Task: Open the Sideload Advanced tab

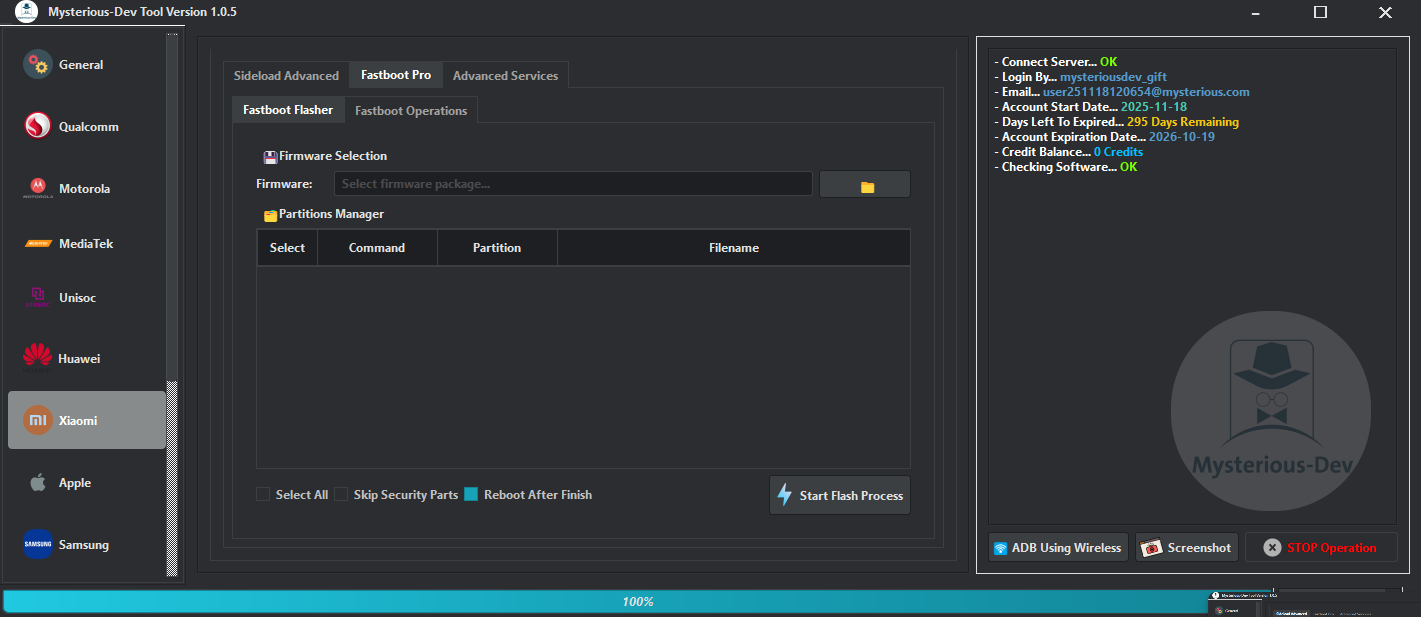Action: point(286,74)
